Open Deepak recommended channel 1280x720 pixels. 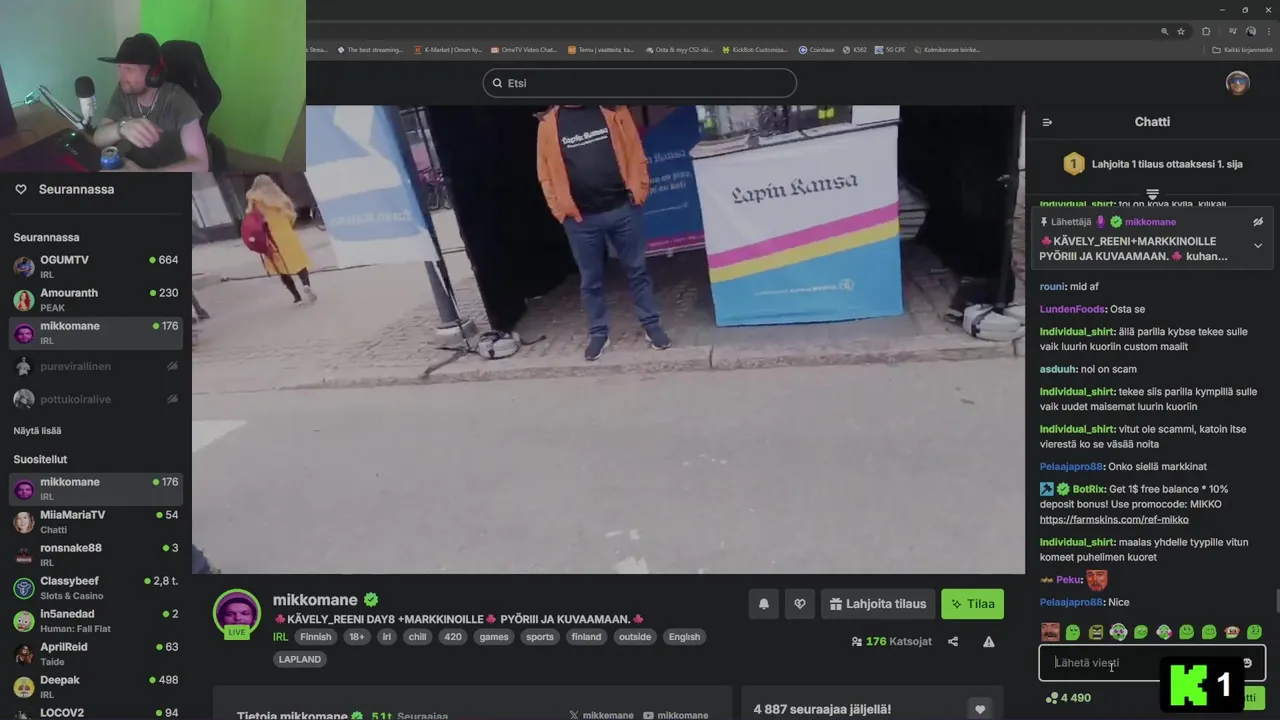96,686
